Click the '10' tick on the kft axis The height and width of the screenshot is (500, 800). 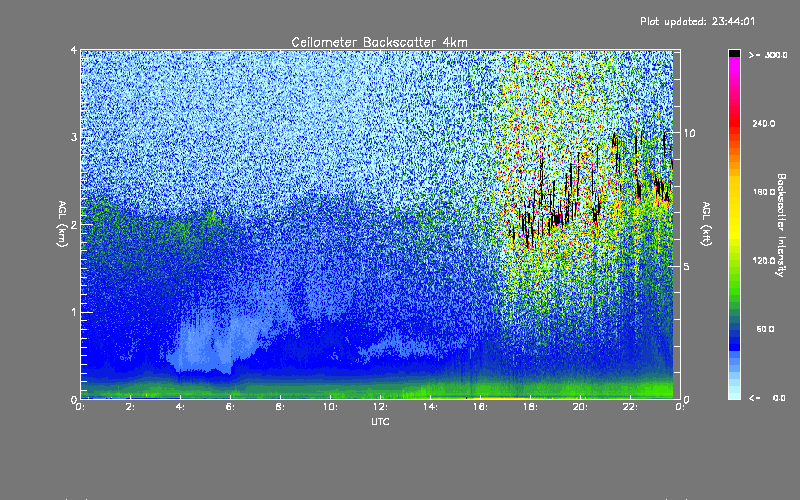click(689, 133)
